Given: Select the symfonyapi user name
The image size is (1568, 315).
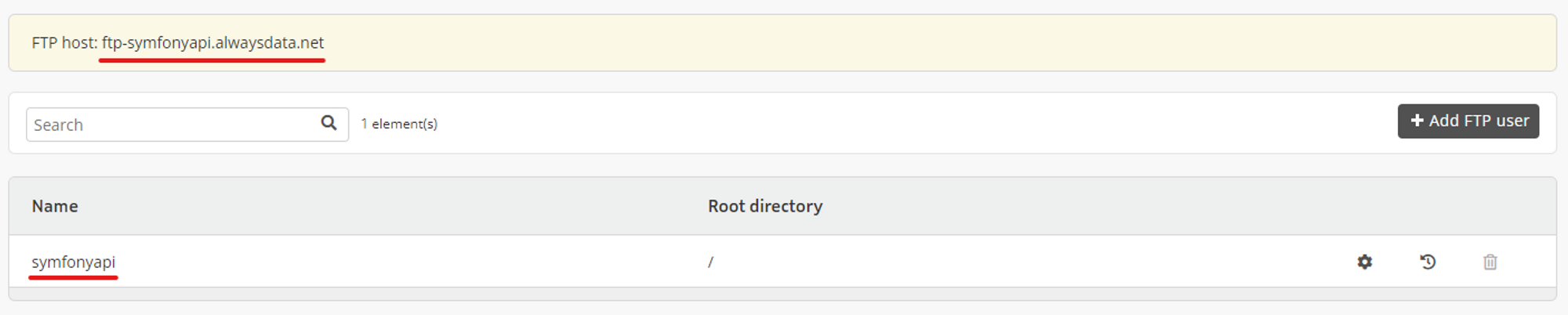Looking at the screenshot, I should (73, 262).
